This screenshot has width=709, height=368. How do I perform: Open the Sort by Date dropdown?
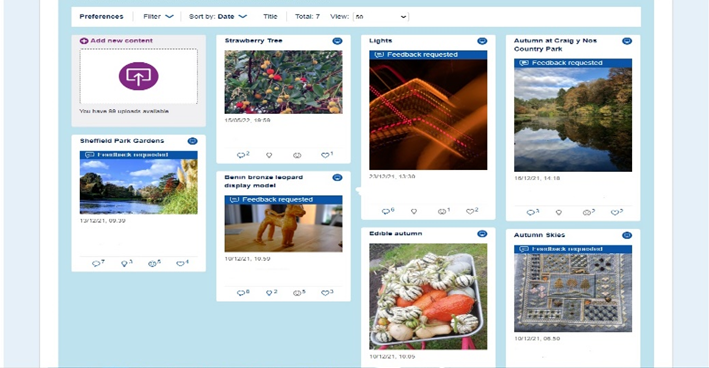coord(218,16)
